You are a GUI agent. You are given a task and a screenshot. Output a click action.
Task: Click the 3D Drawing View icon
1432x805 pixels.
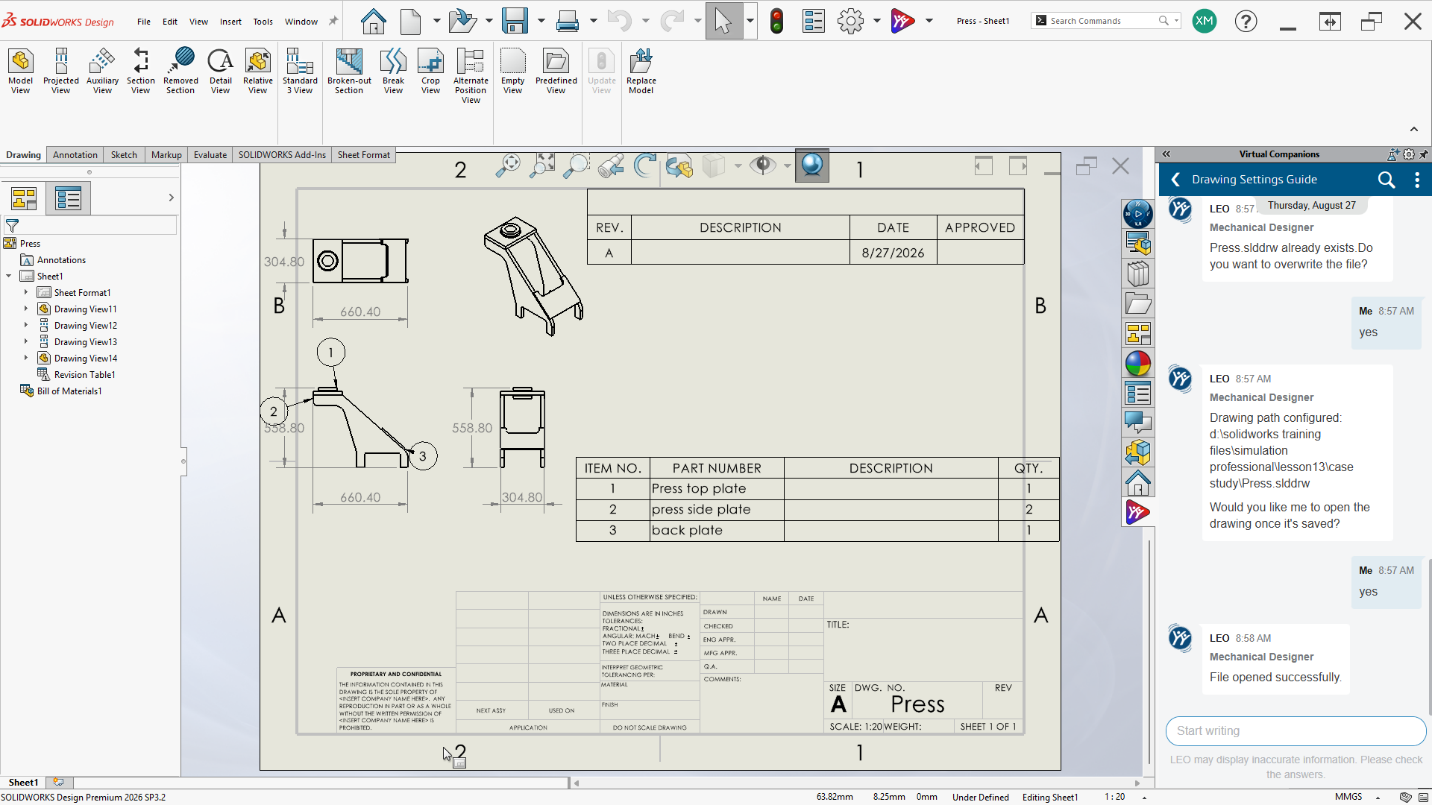680,166
